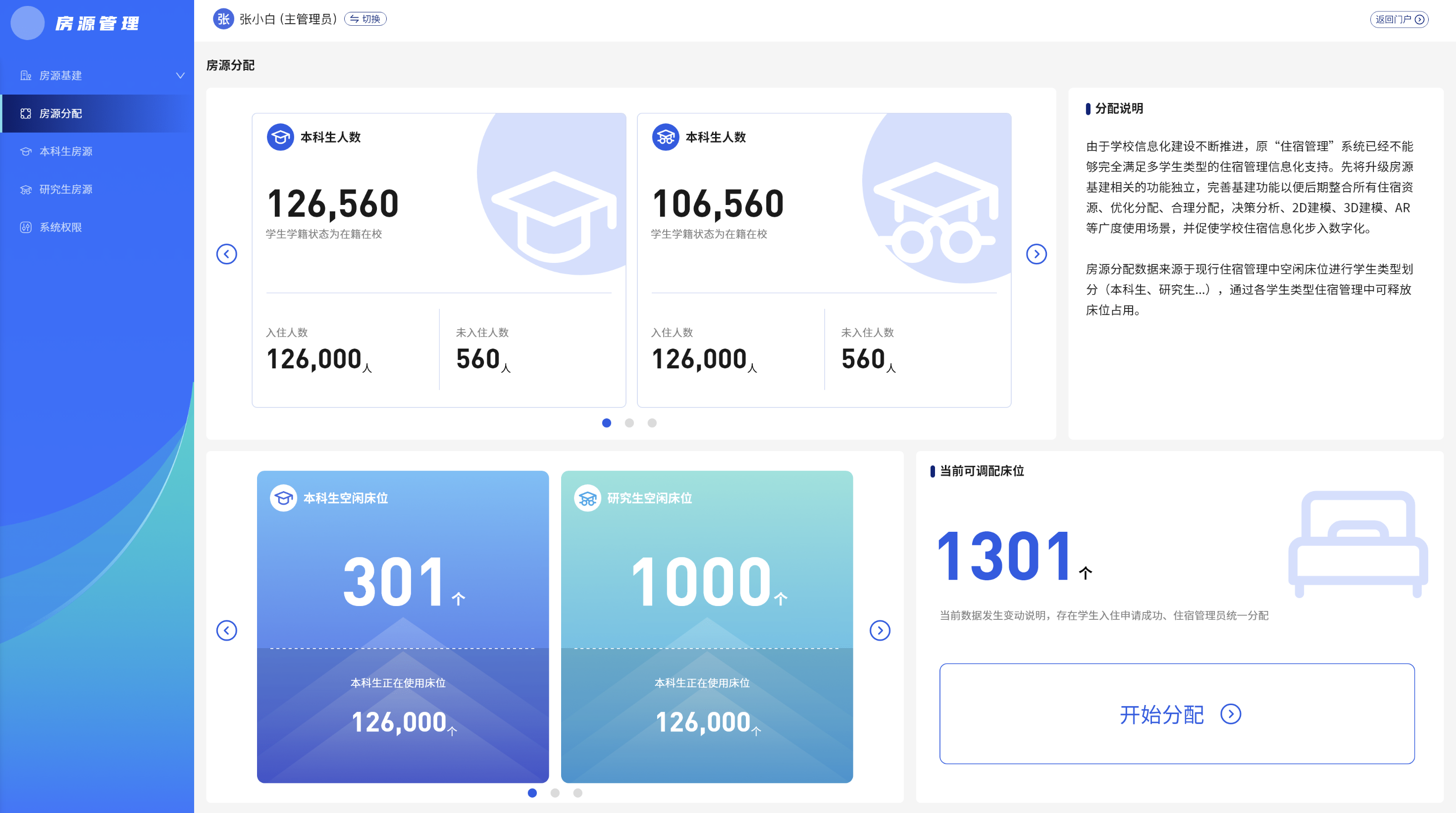Image resolution: width=1456 pixels, height=813 pixels.
Task: Show previous idle bed cards
Action: point(227,630)
